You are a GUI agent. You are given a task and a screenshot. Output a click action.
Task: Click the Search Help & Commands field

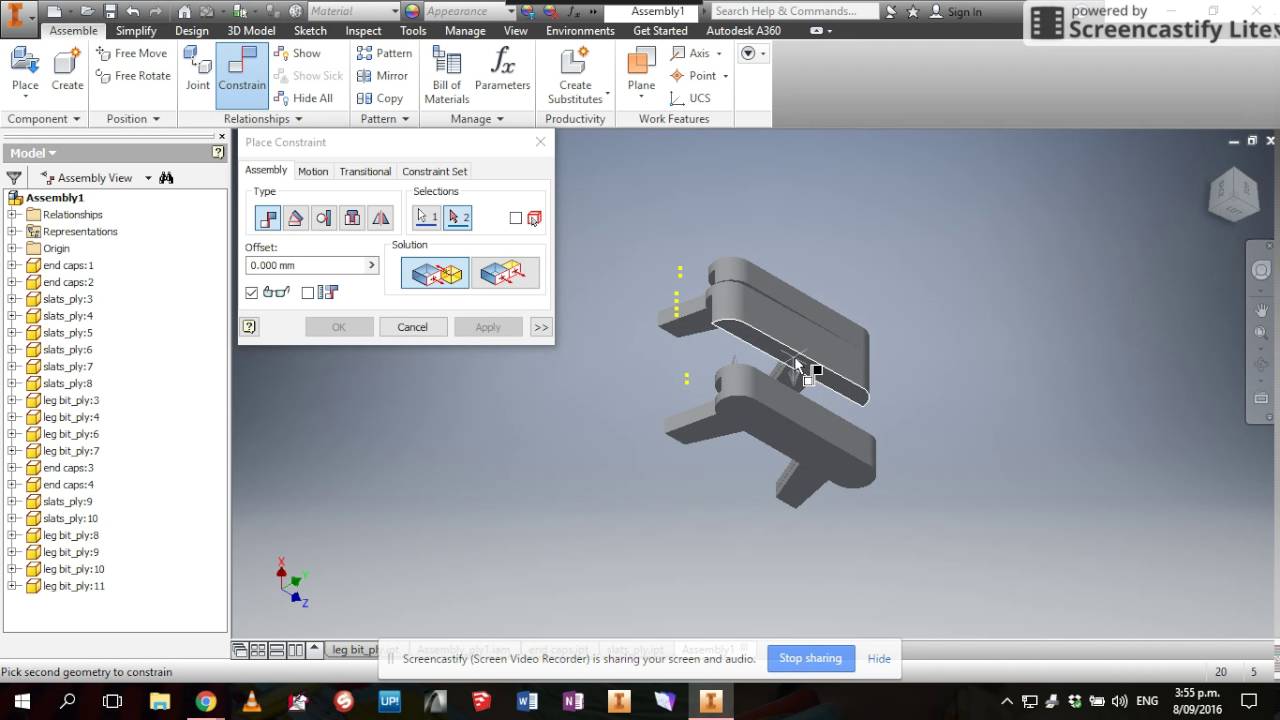coord(794,11)
